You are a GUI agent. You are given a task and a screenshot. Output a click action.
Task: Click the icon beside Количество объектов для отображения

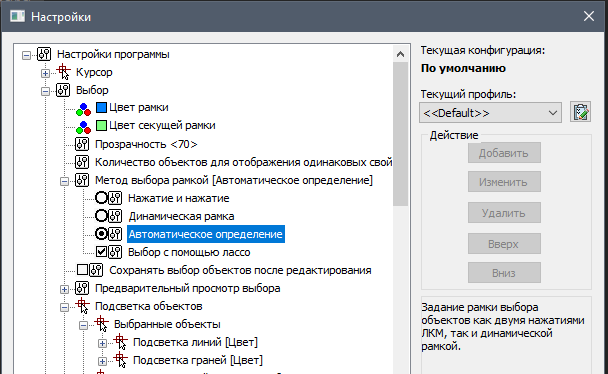(x=82, y=162)
